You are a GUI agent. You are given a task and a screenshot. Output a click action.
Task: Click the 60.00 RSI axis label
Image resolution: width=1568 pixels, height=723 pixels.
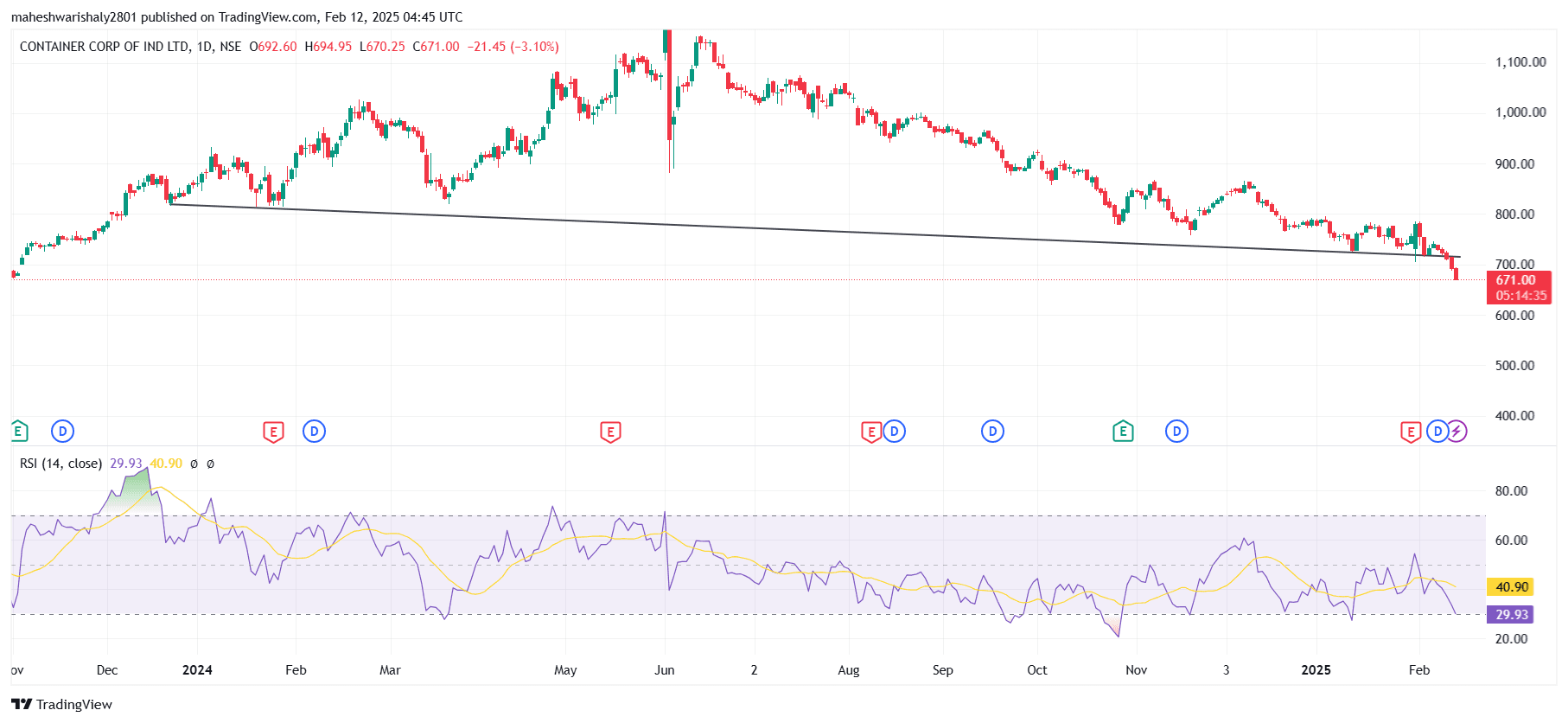(x=1512, y=541)
